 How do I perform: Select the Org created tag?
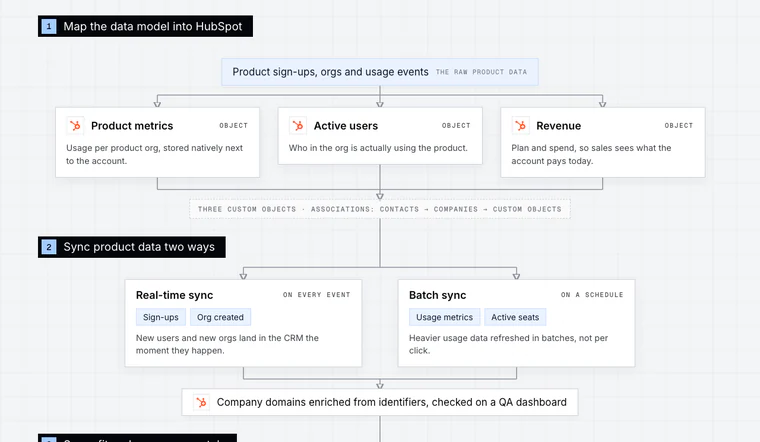tap(221, 317)
